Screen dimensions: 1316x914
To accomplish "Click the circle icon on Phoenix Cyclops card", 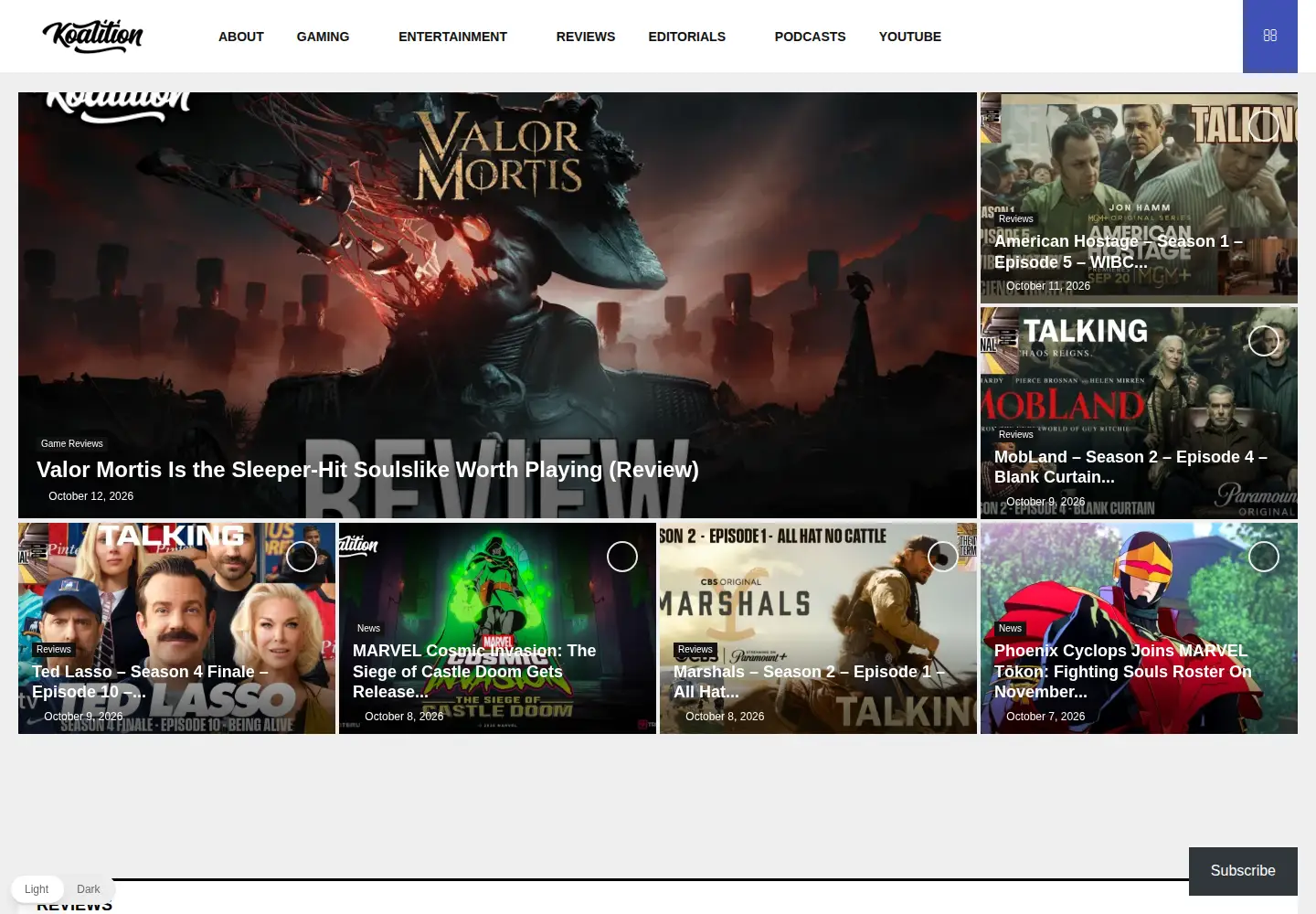I will click(x=1264, y=557).
